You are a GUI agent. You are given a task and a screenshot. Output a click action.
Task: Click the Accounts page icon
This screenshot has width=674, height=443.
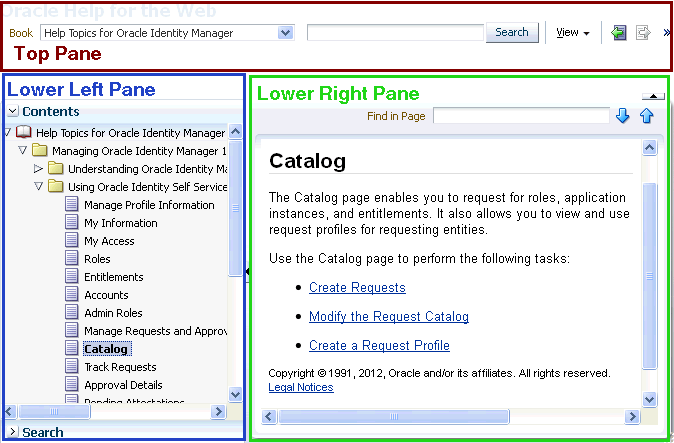click(72, 295)
